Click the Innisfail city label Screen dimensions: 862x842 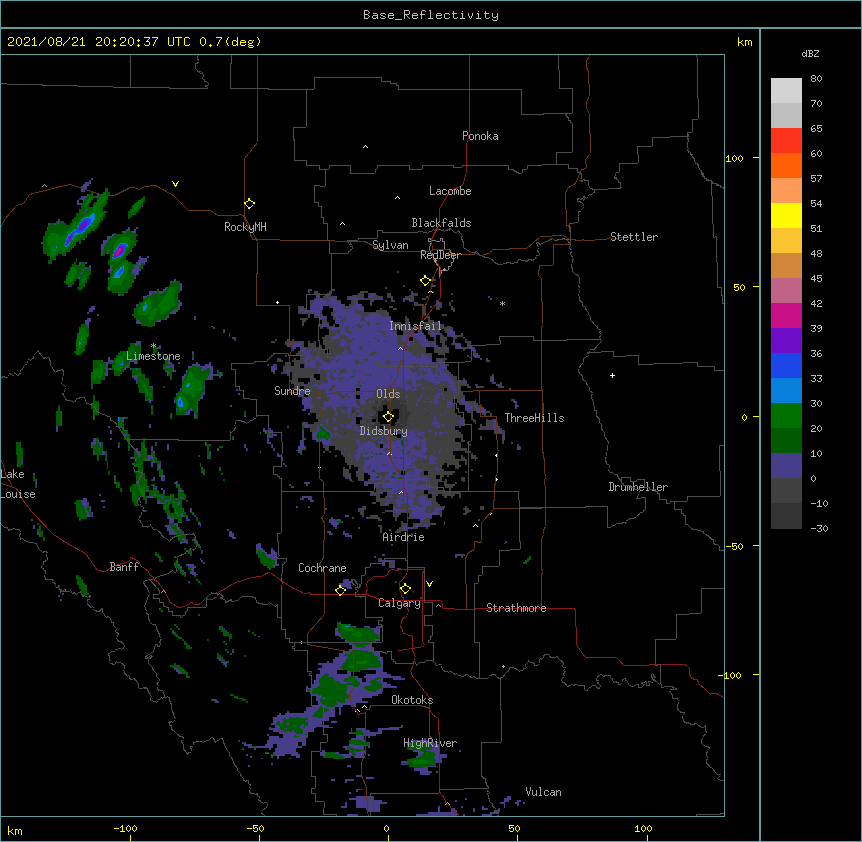click(x=415, y=326)
